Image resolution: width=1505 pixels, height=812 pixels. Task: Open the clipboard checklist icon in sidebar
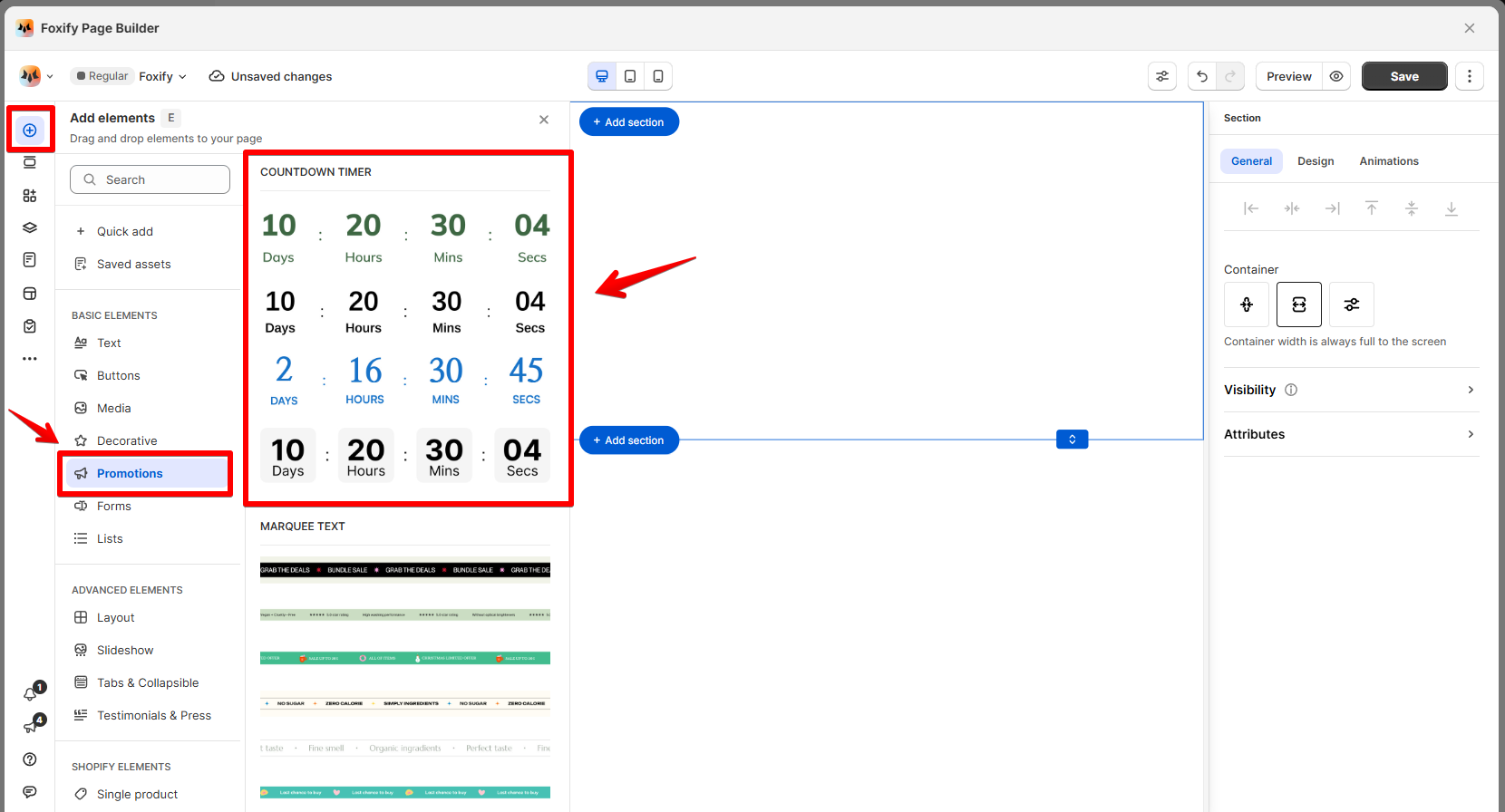click(30, 326)
